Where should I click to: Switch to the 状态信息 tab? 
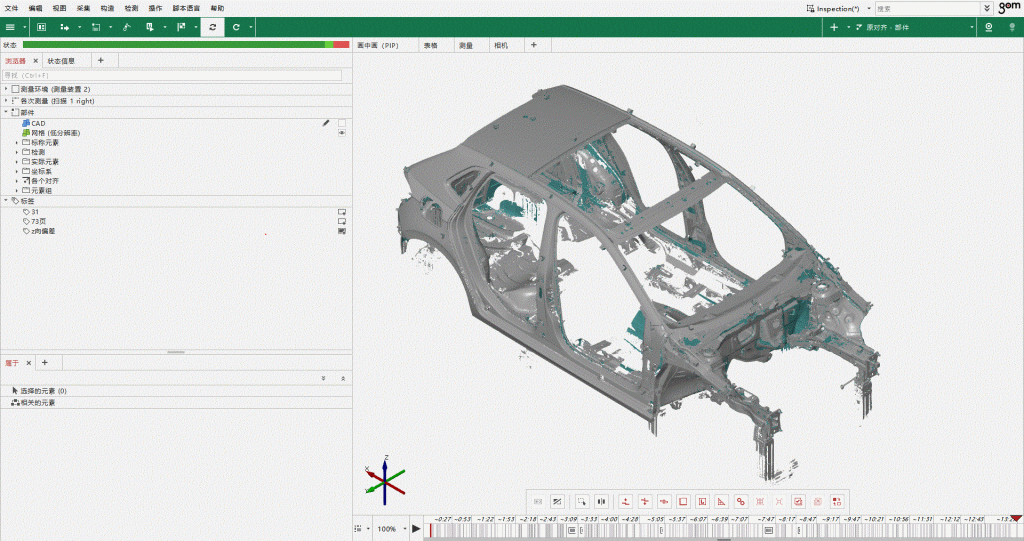pyautogui.click(x=62, y=61)
